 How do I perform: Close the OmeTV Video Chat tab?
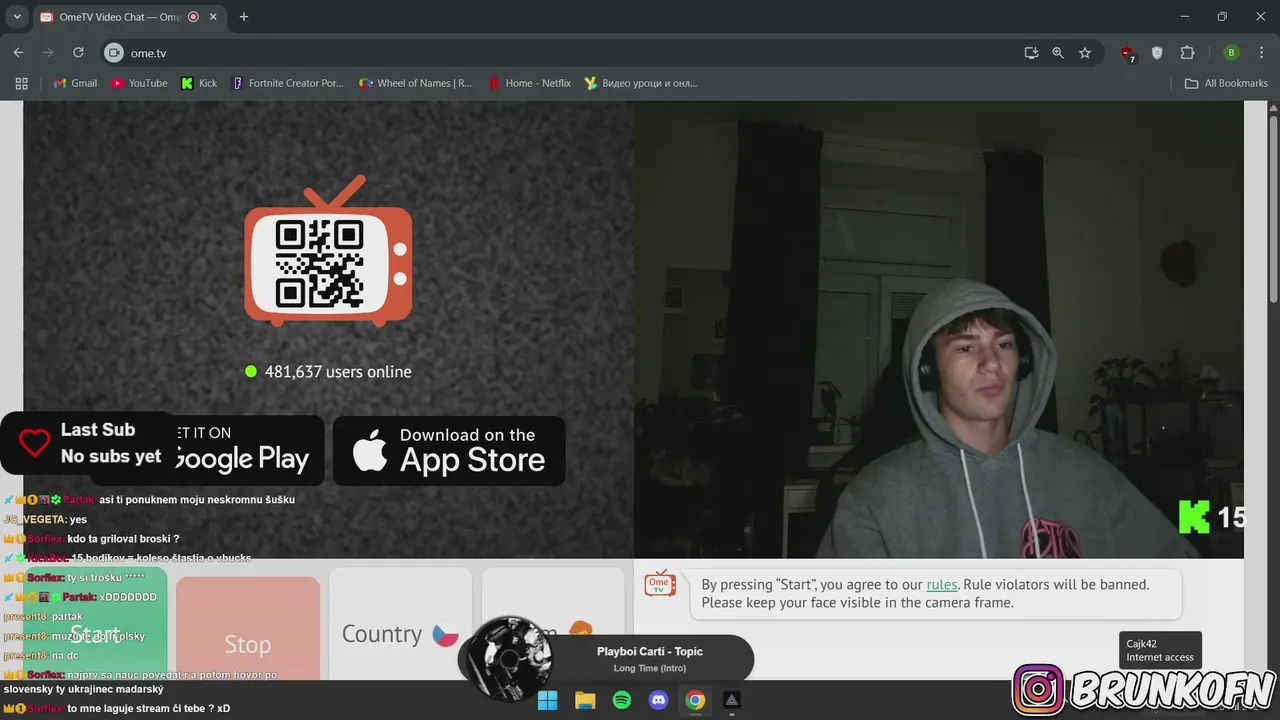point(213,17)
